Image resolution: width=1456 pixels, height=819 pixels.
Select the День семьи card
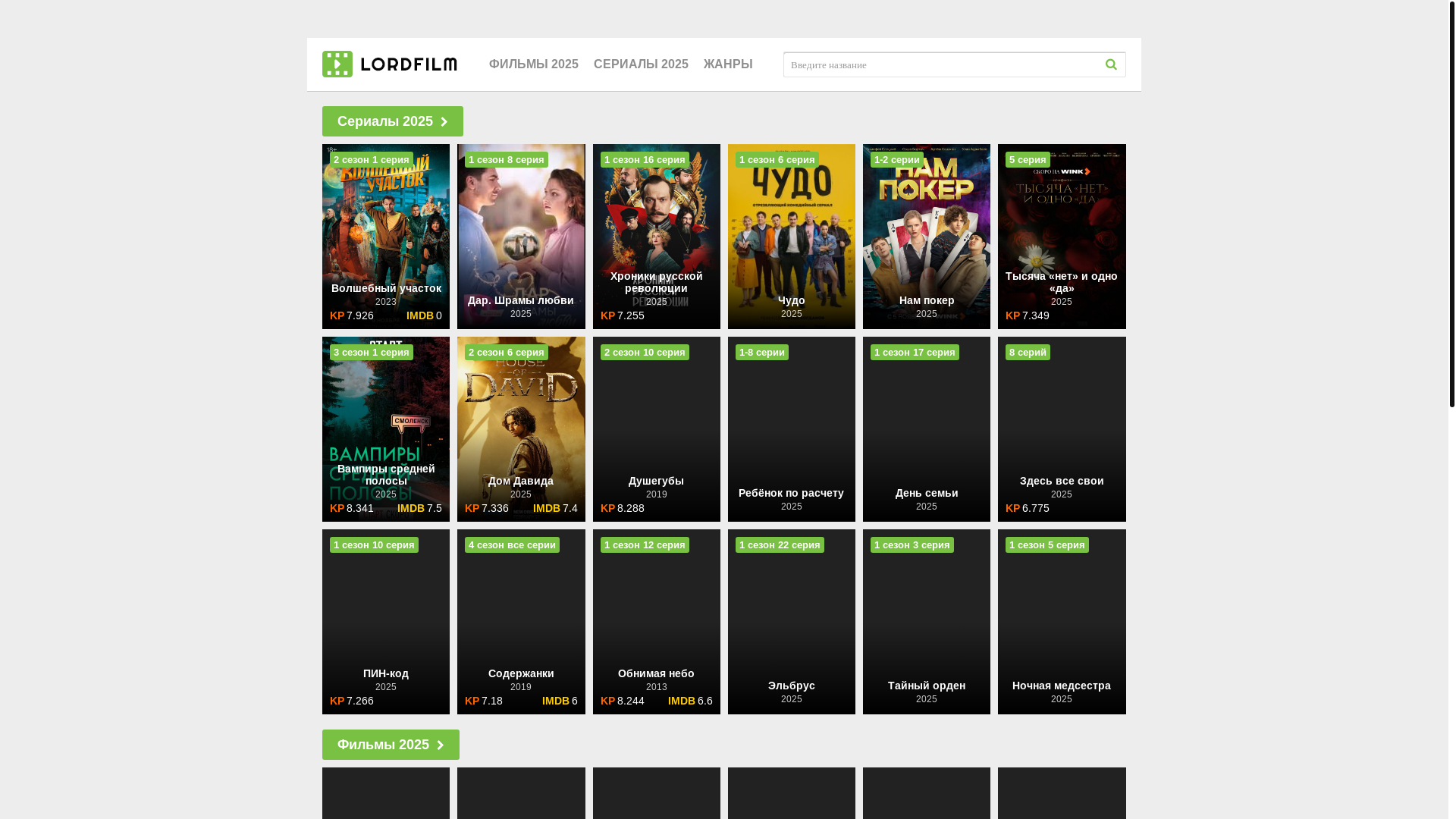[x=927, y=429]
